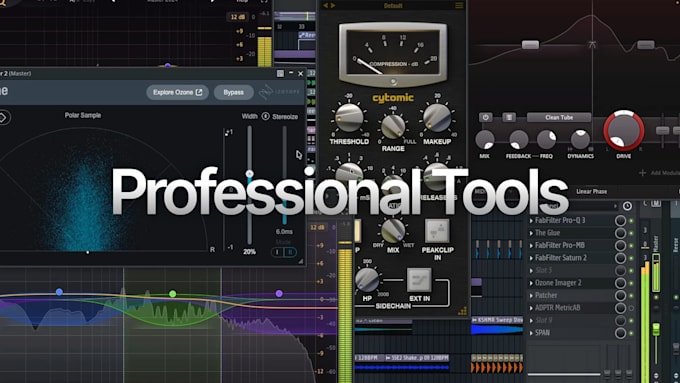680x383 pixels.
Task: Enable the ADPTR MetricAB slot LED
Action: pos(631,308)
